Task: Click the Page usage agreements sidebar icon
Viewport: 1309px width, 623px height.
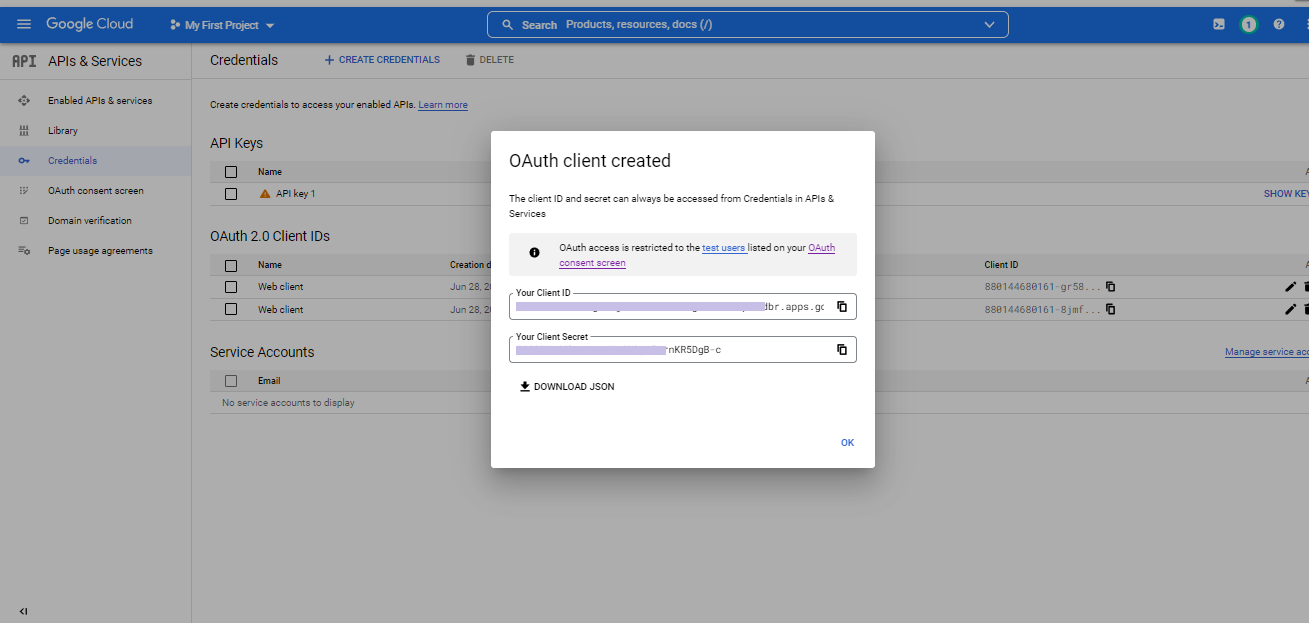Action: coord(24,251)
